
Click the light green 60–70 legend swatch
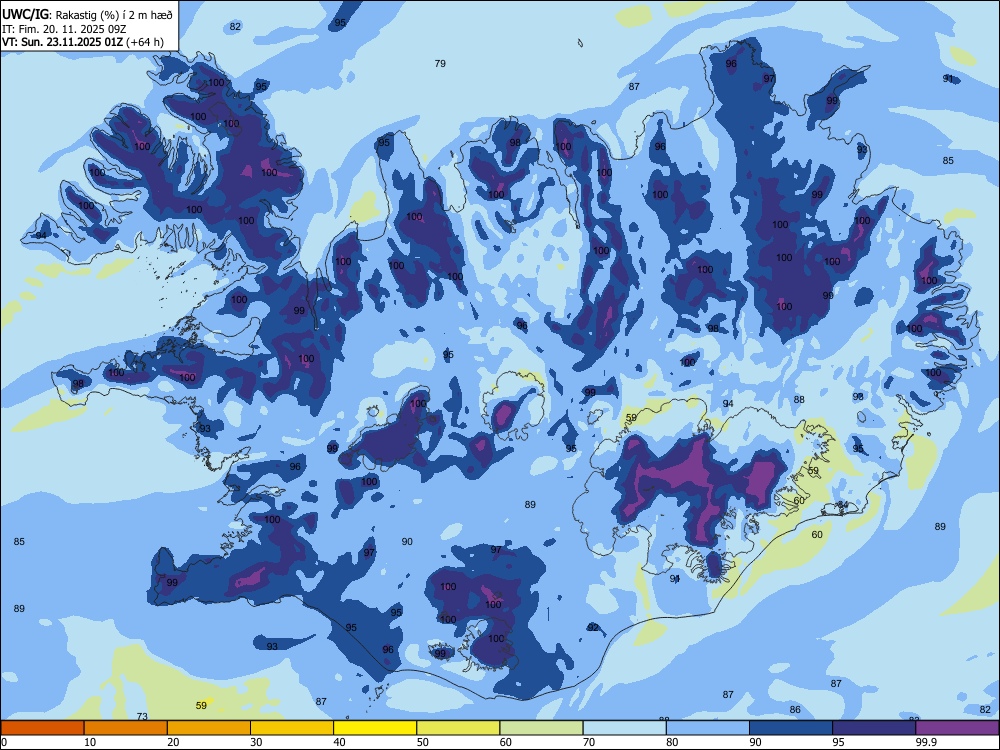pyautogui.click(x=541, y=728)
